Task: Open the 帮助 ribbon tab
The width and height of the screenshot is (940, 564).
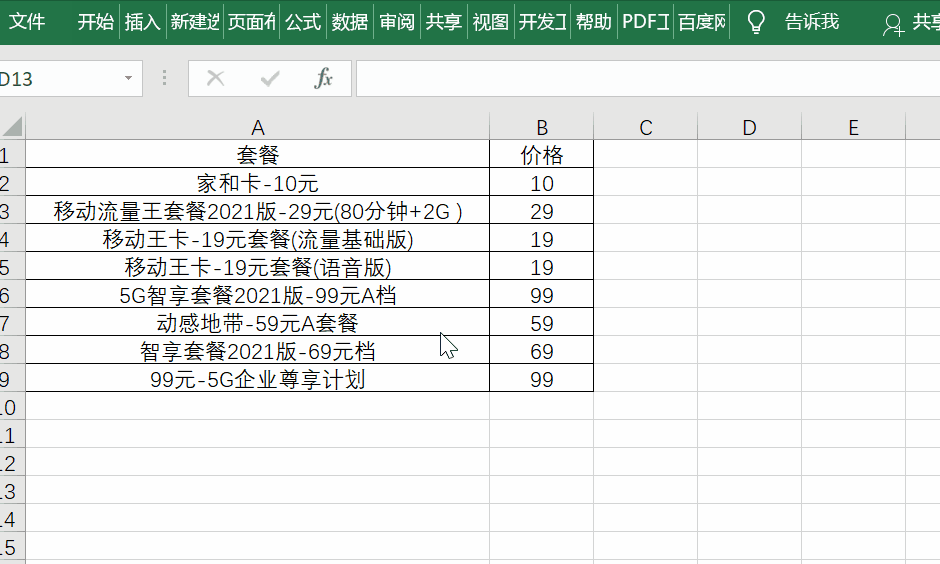Action: click(593, 22)
